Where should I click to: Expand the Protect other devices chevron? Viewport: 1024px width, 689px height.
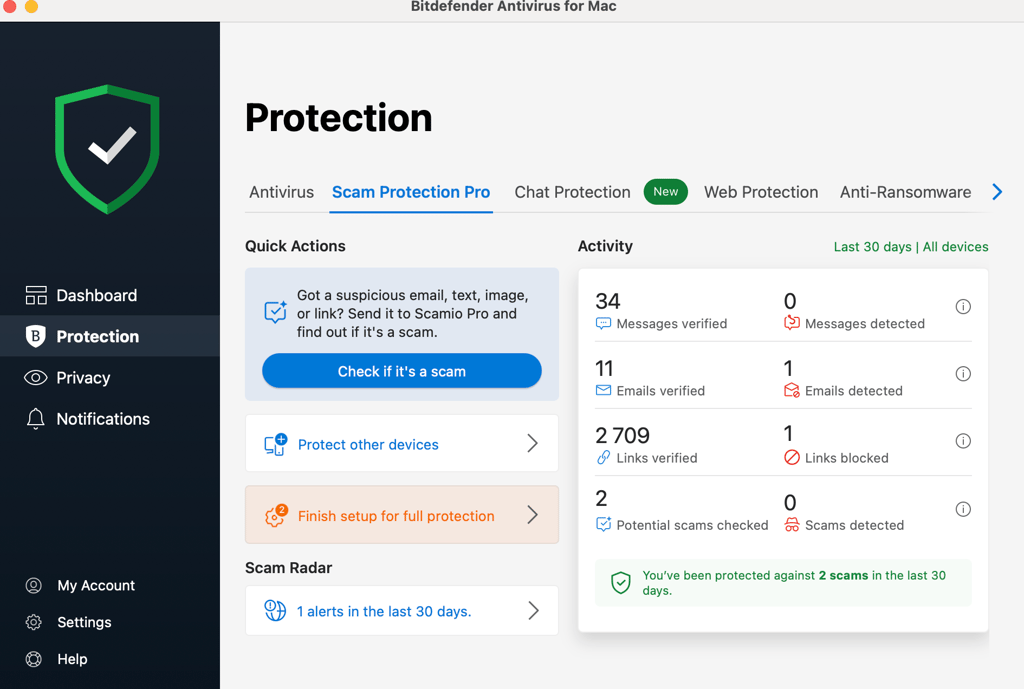pyautogui.click(x=532, y=443)
